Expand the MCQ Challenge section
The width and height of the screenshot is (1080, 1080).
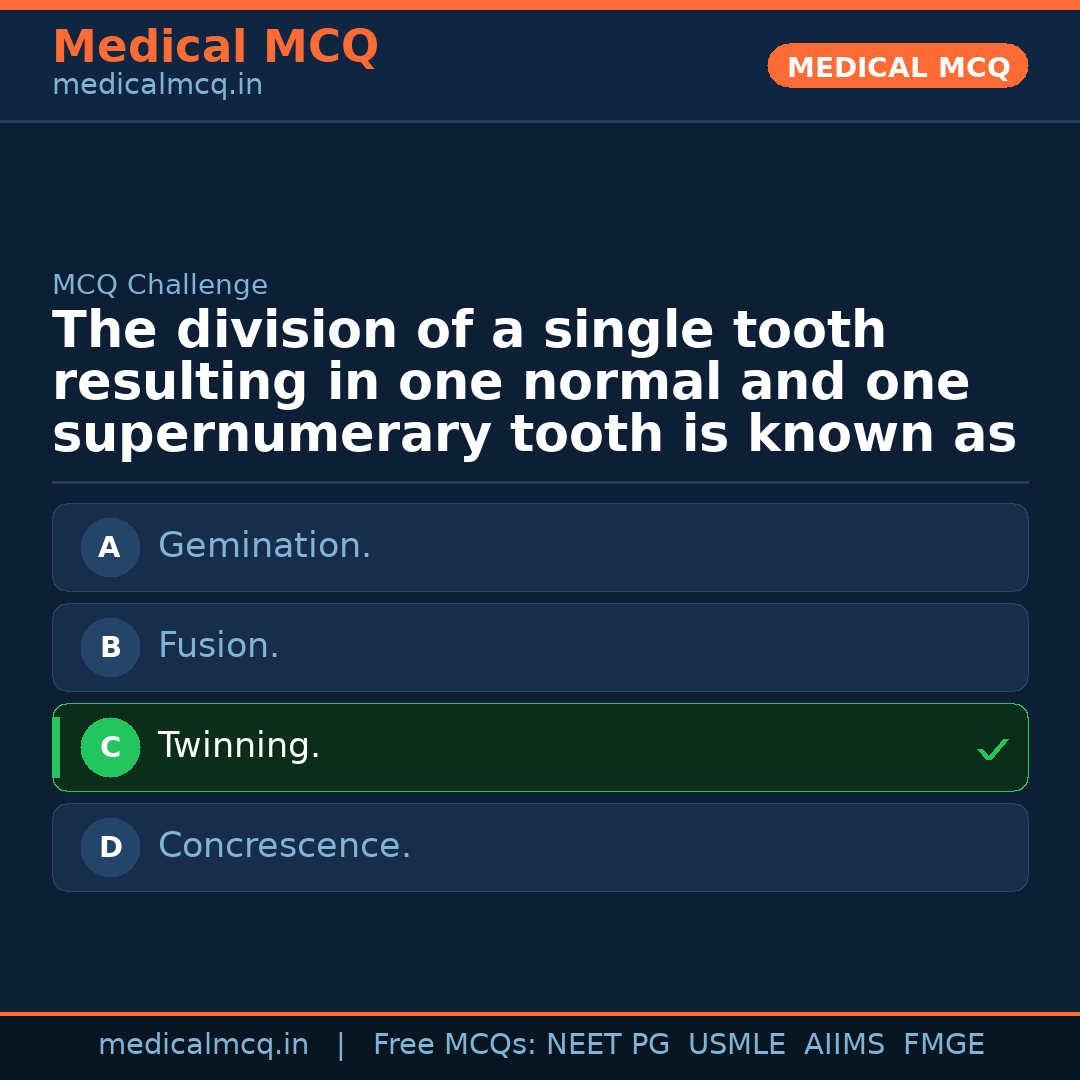(160, 285)
